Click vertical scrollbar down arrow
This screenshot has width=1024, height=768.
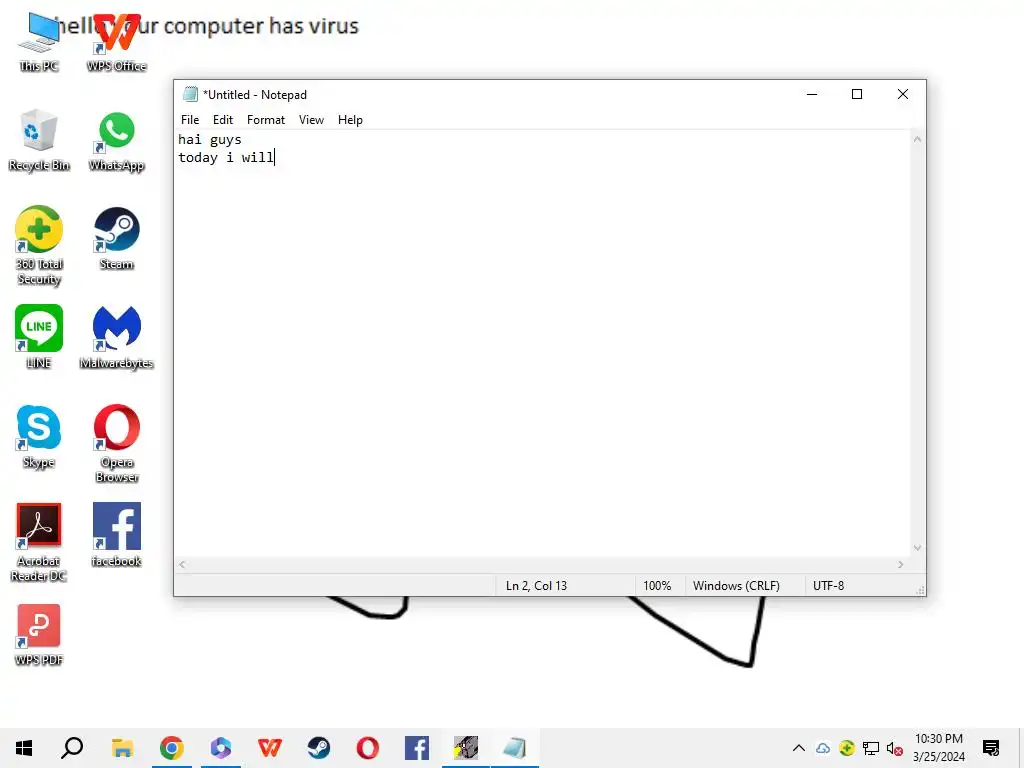[x=917, y=548]
